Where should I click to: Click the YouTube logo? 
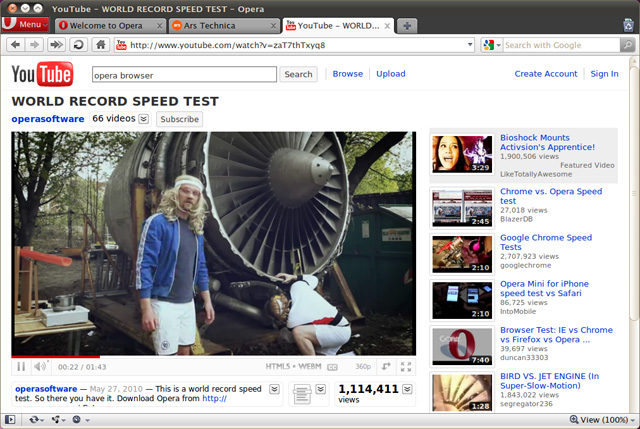[42, 74]
